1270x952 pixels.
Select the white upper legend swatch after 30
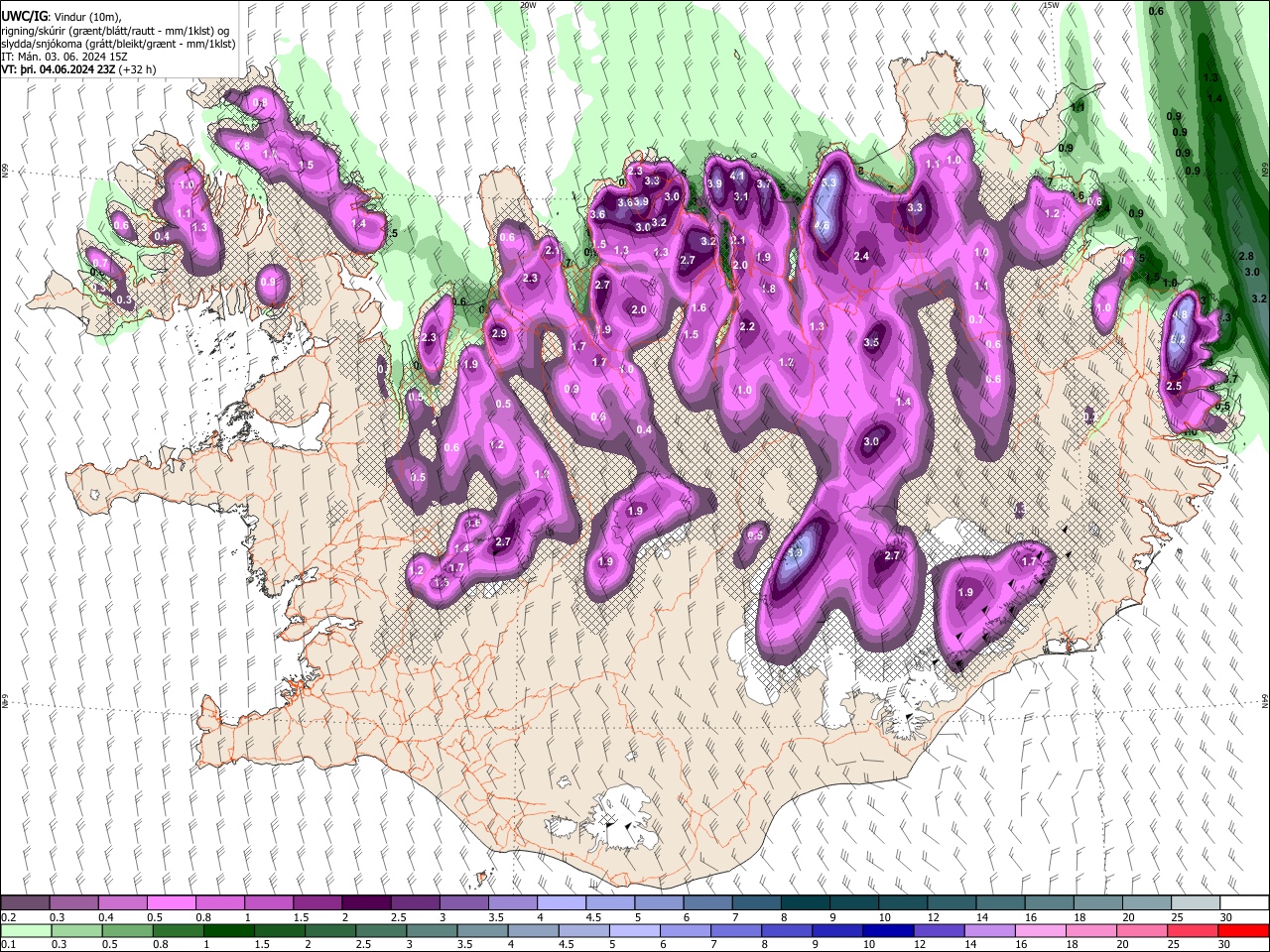coord(1244,903)
